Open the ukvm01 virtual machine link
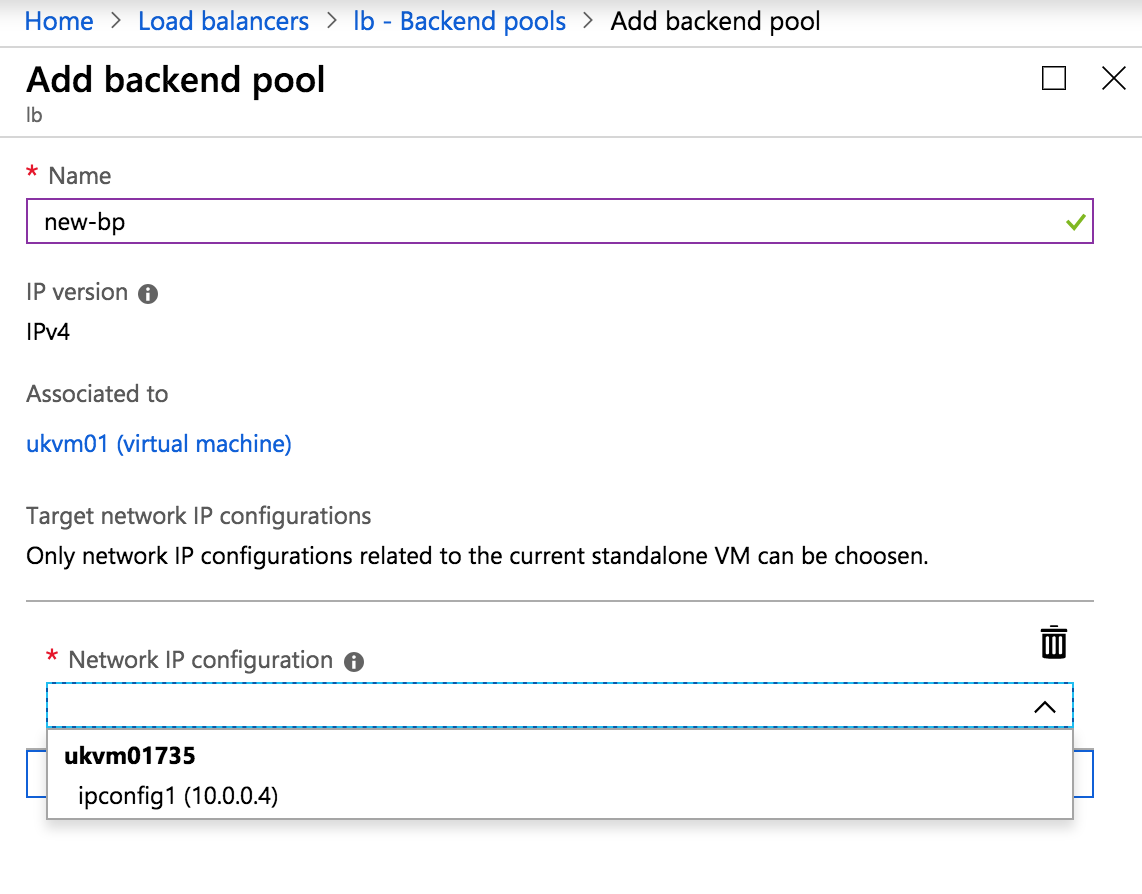 (158, 443)
